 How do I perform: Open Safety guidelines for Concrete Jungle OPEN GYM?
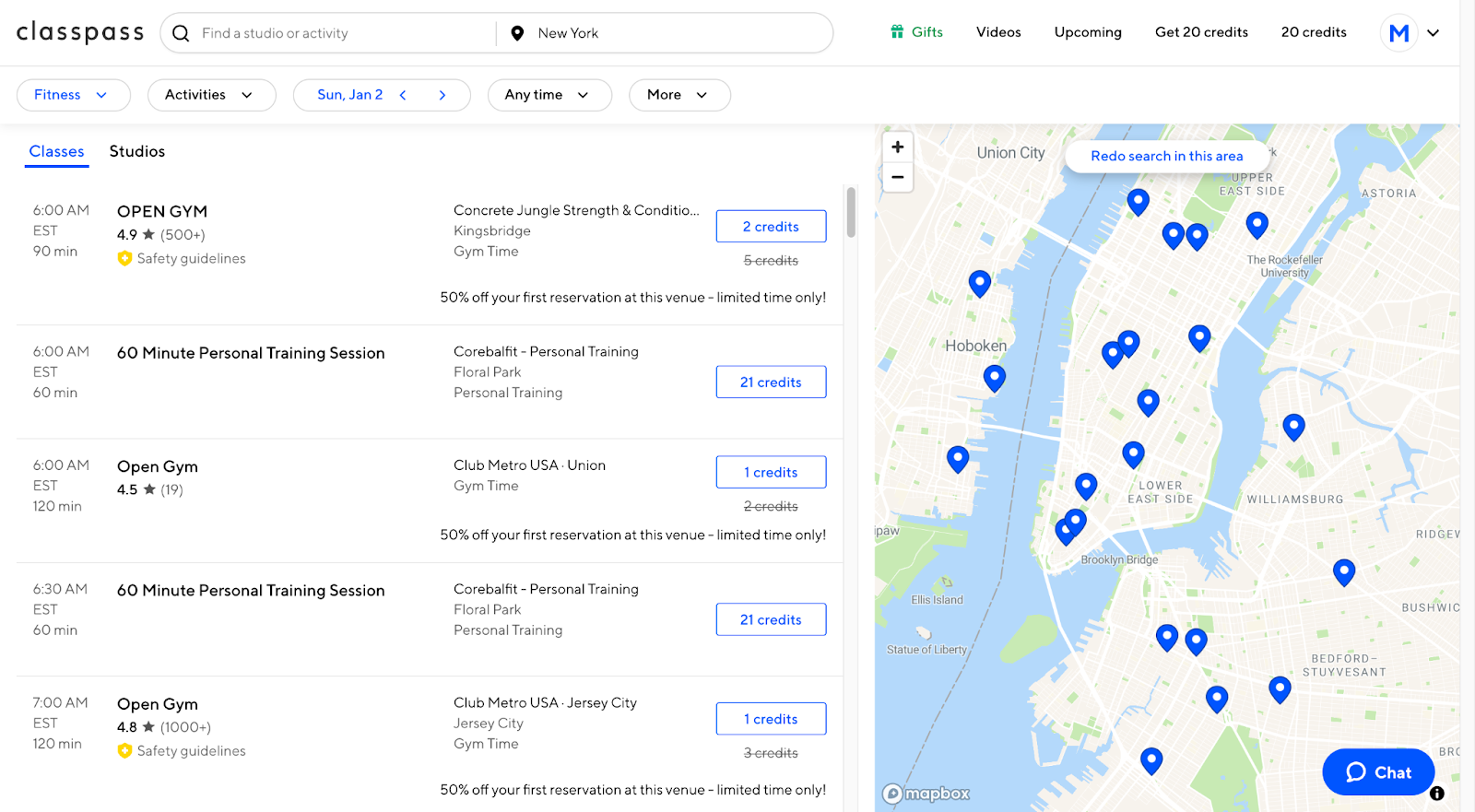[182, 259]
